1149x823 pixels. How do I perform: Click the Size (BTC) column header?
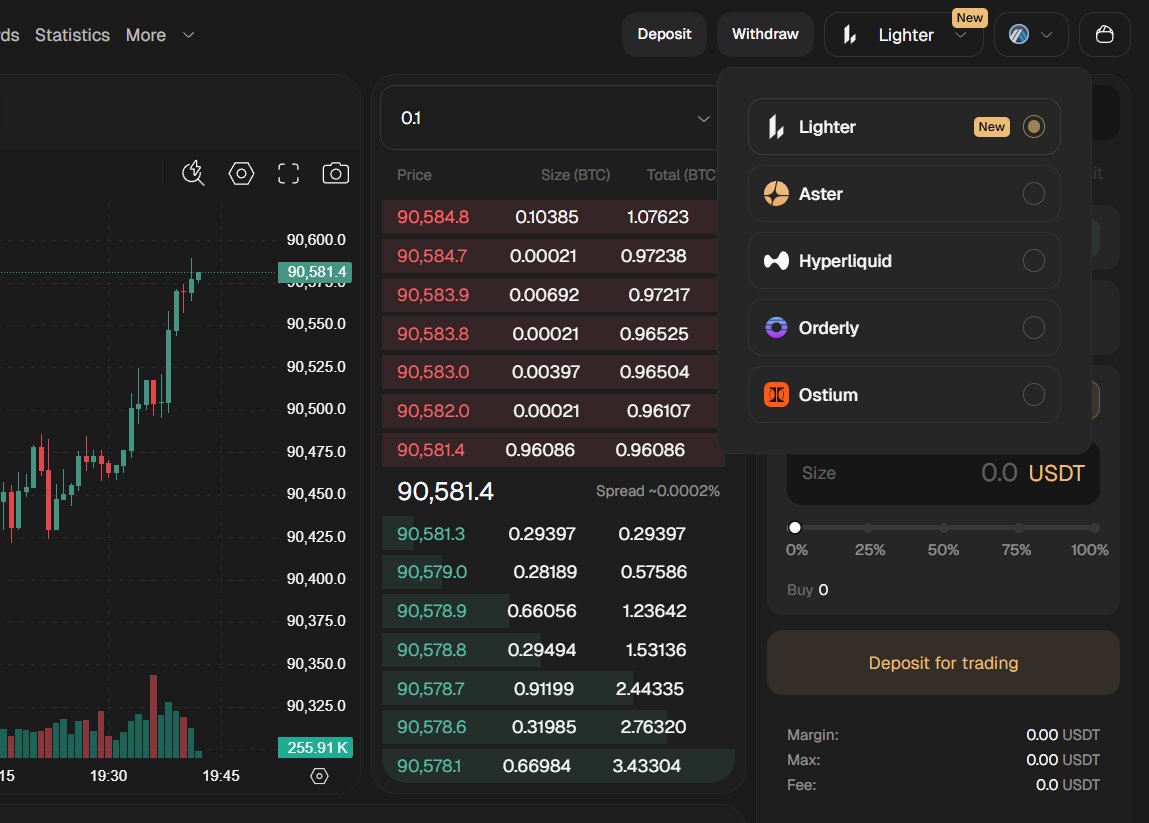[x=575, y=175]
